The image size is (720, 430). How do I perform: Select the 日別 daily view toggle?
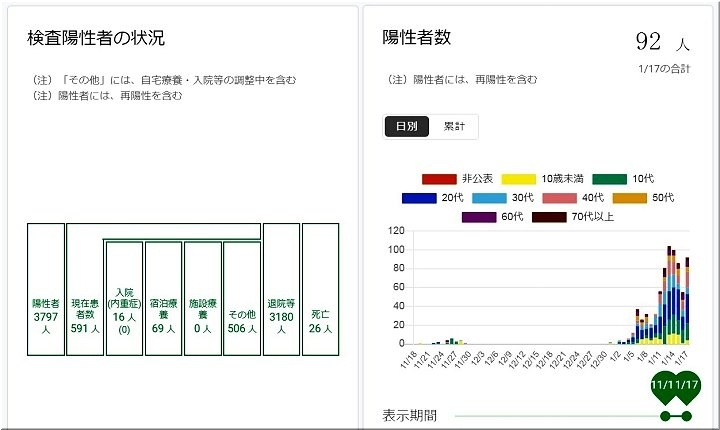click(406, 127)
